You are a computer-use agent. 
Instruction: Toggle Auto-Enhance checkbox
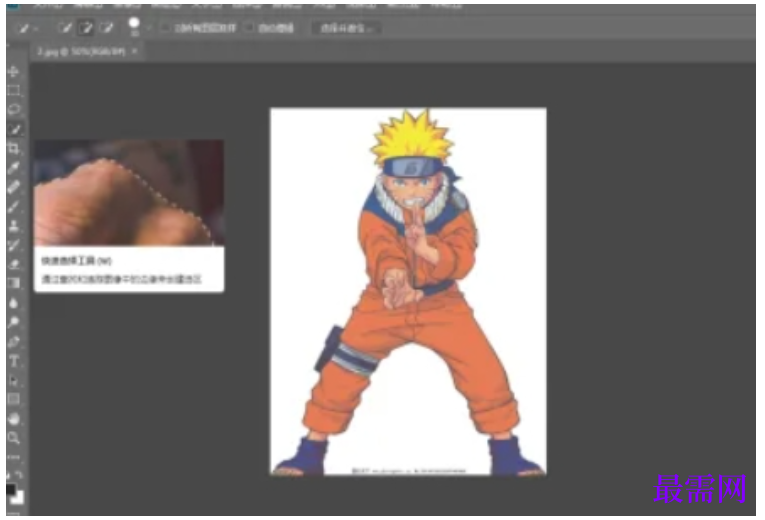pyautogui.click(x=249, y=28)
